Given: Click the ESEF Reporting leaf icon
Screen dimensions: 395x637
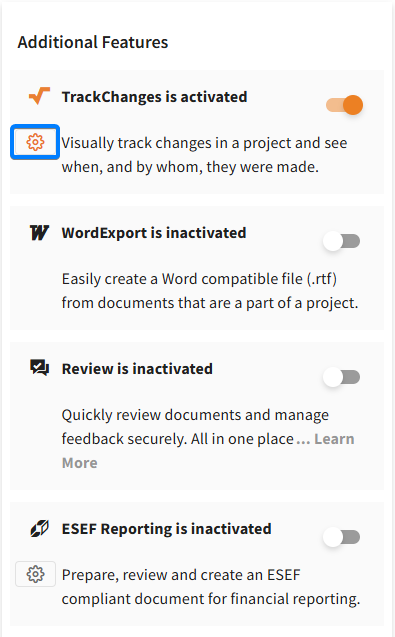Looking at the screenshot, I should pos(39,528).
